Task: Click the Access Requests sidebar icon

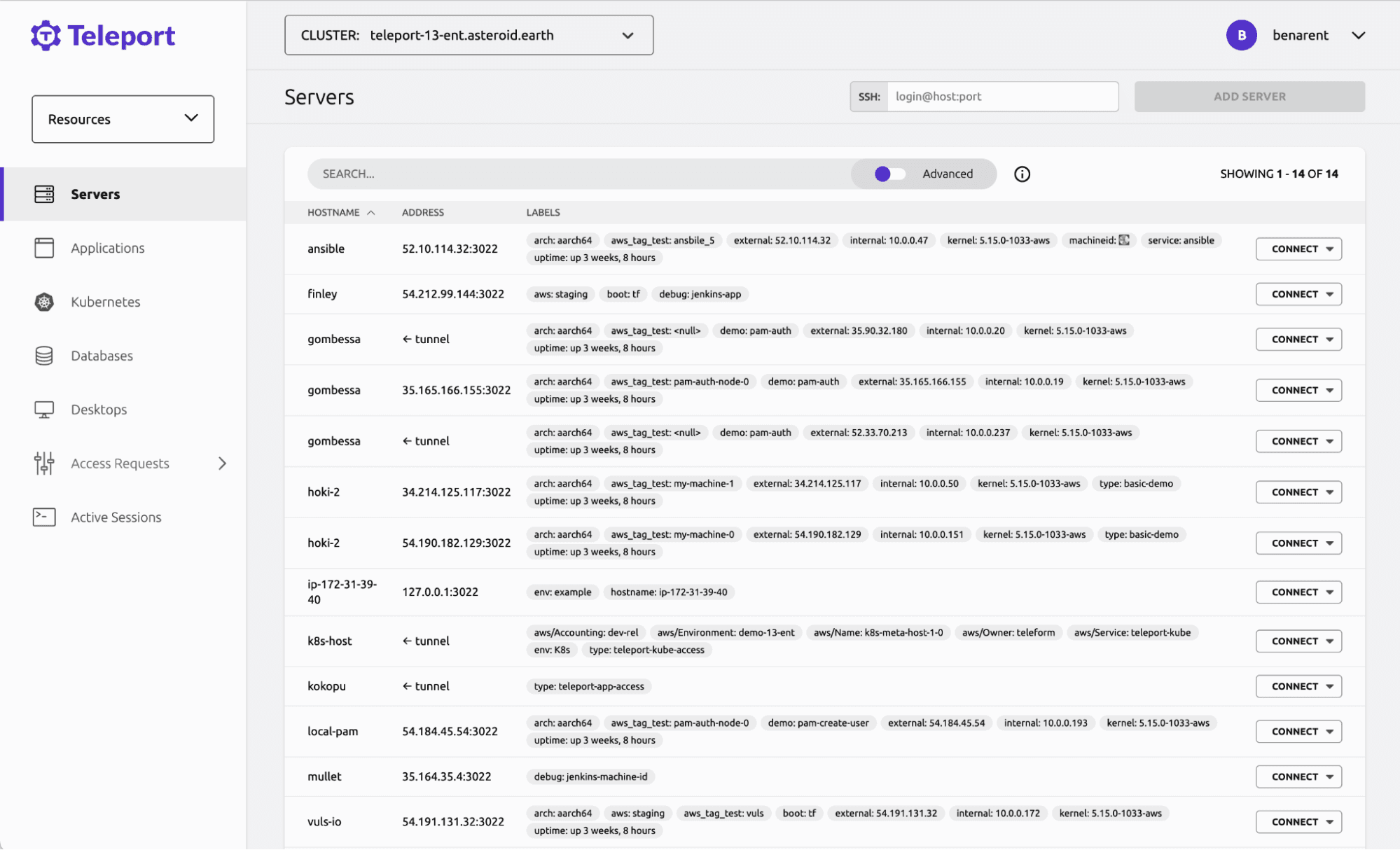Action: [44, 463]
